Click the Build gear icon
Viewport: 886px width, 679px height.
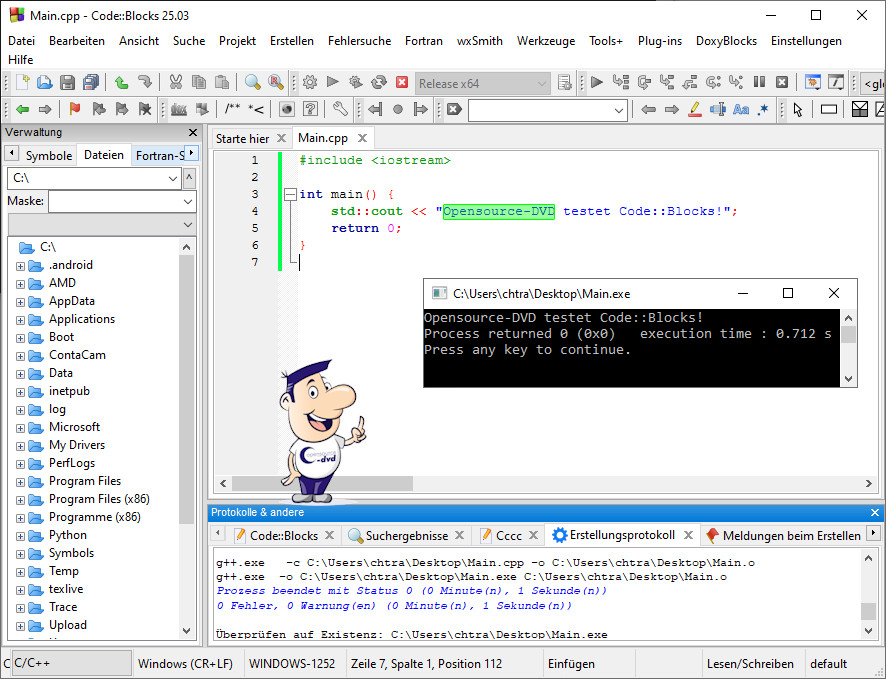coord(310,83)
